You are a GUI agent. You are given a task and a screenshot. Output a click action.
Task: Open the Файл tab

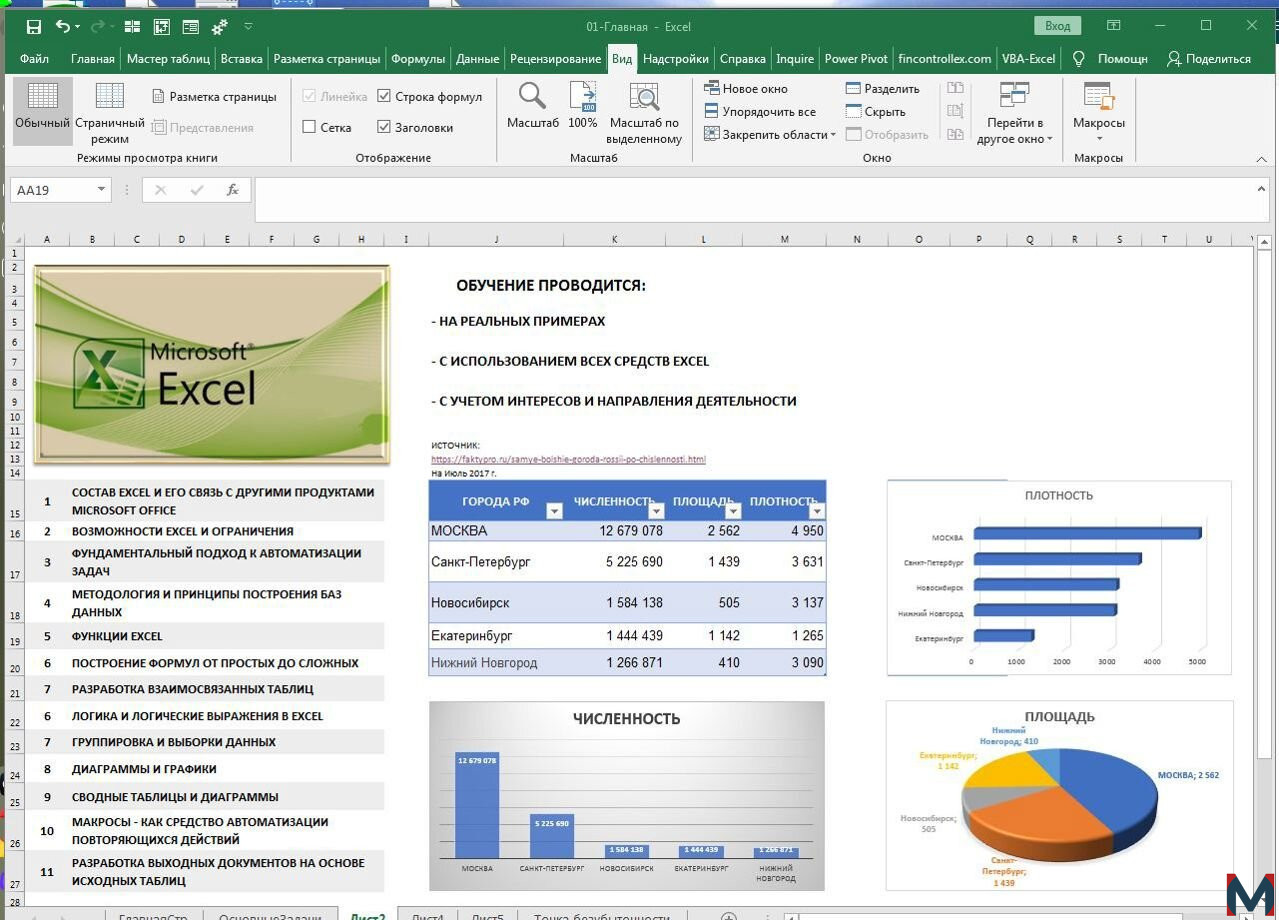(x=34, y=59)
